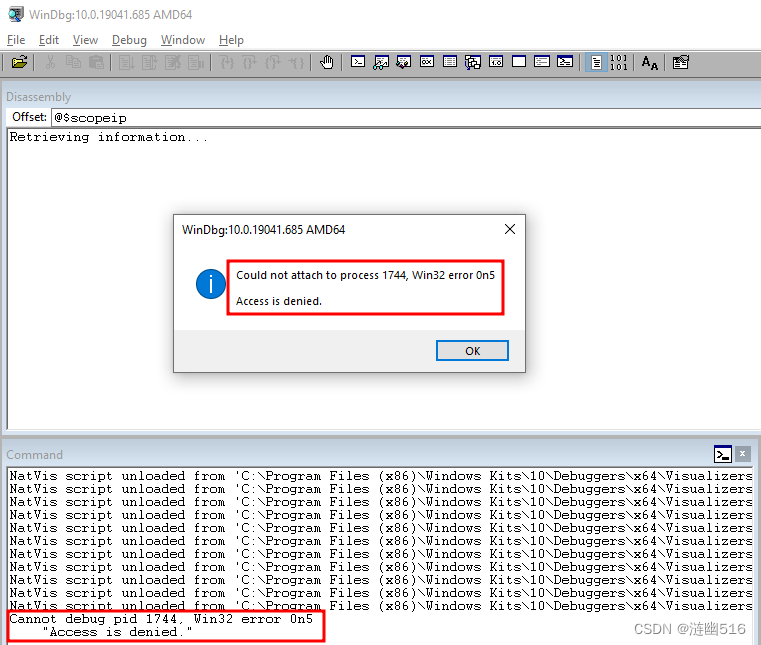The height and width of the screenshot is (645, 761).
Task: Click the Copy toolbar icon
Action: click(x=73, y=62)
